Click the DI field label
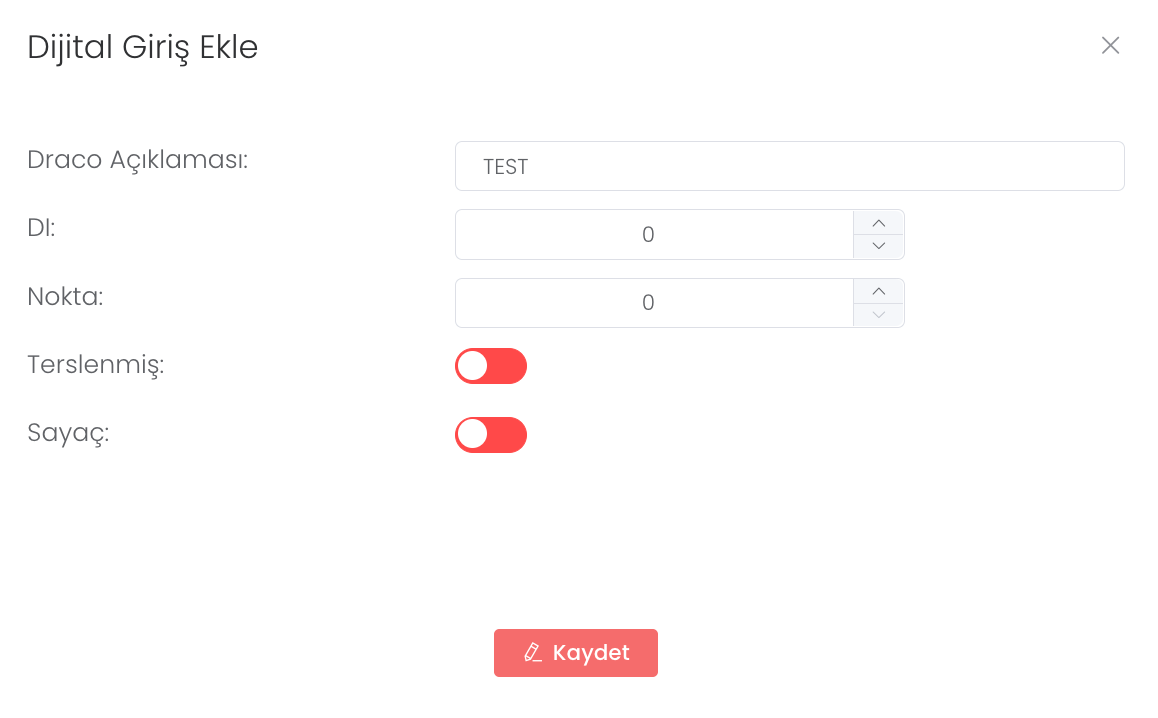This screenshot has height=718, width=1158. (41, 228)
